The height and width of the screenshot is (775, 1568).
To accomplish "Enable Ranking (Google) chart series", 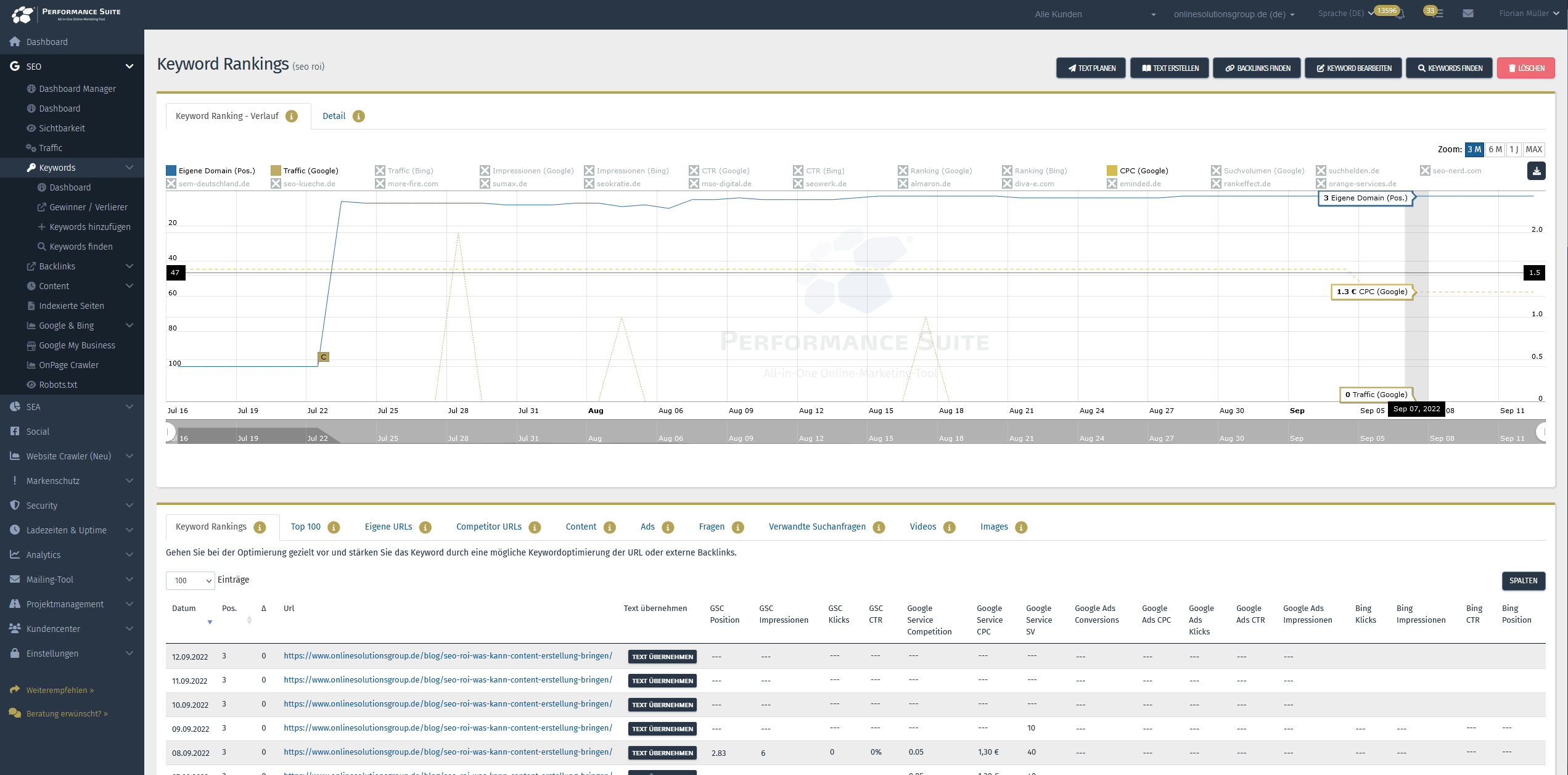I will tap(935, 171).
